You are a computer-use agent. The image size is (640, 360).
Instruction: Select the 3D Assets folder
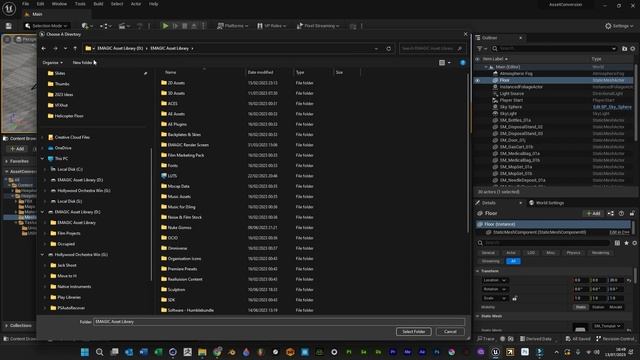176,93
